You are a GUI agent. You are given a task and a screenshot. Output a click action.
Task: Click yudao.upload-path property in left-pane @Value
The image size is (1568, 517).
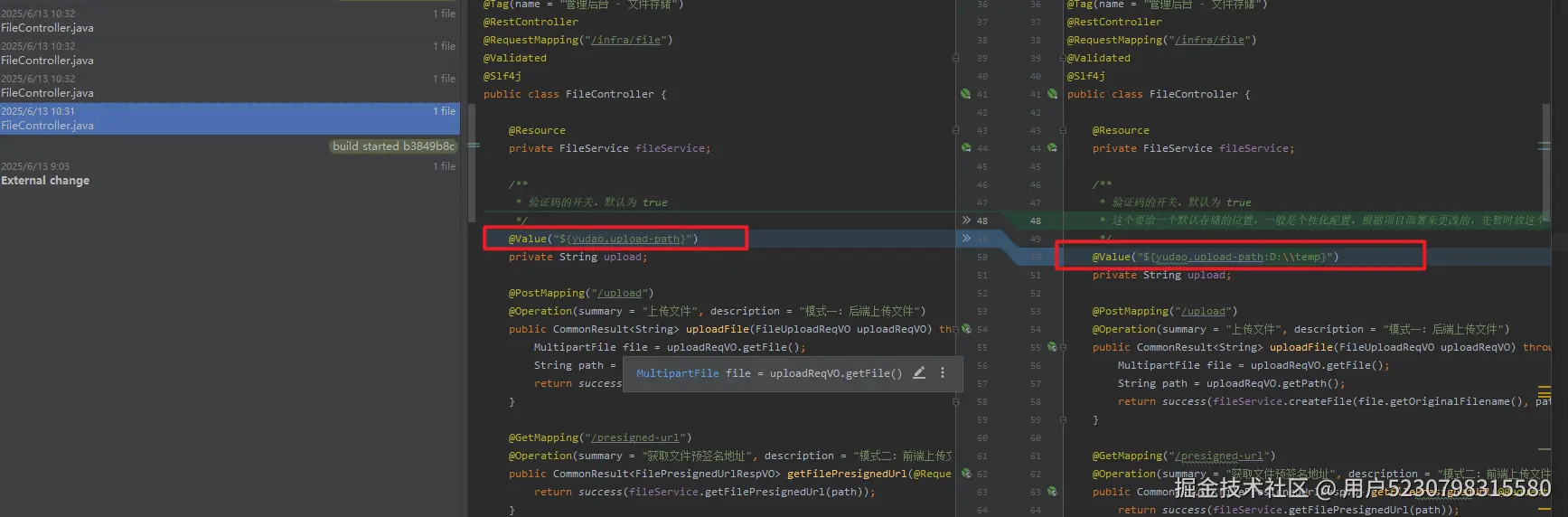(x=625, y=239)
